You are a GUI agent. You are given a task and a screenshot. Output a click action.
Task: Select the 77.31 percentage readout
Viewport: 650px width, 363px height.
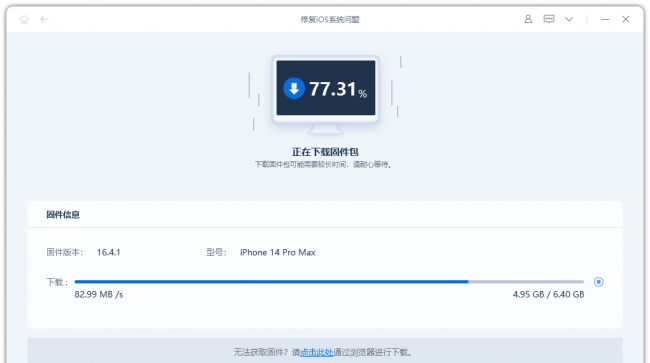338,89
